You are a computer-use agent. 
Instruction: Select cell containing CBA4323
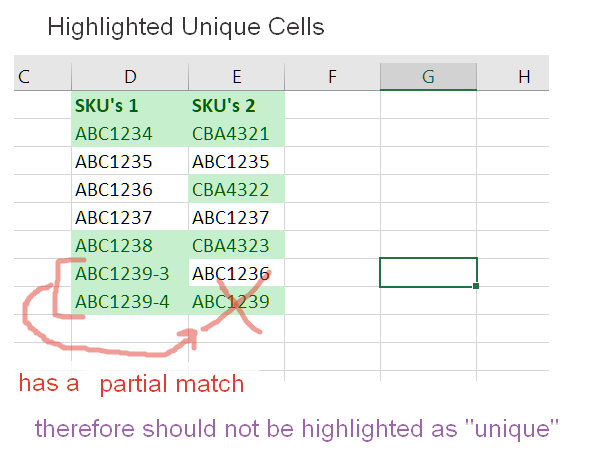click(237, 245)
